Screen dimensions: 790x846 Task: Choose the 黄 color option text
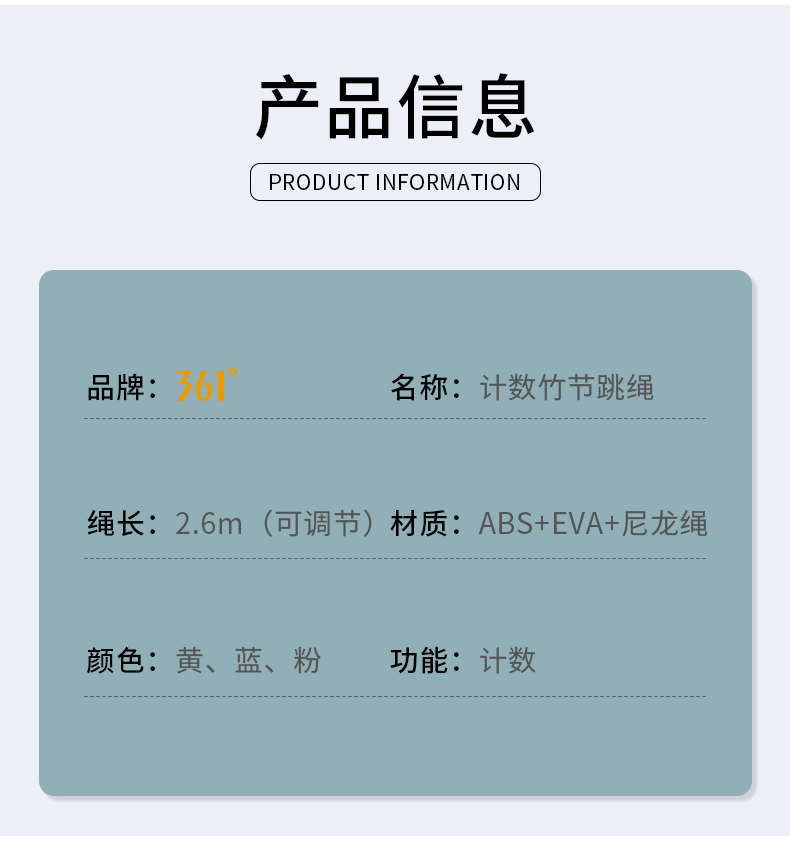pos(189,660)
